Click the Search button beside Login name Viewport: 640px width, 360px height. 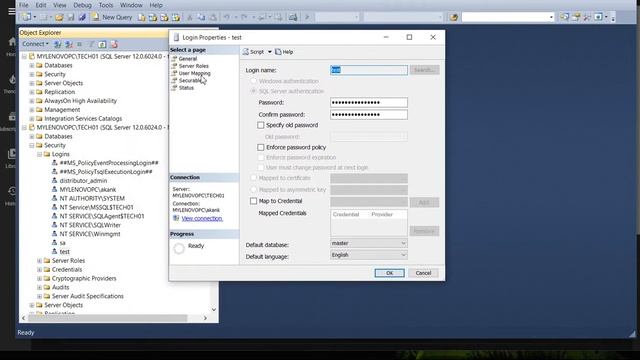(x=424, y=70)
